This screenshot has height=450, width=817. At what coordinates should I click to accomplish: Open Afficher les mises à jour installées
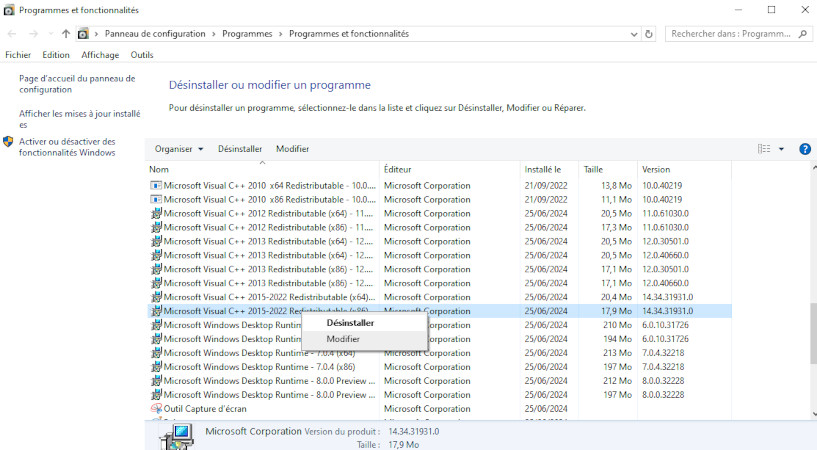(x=80, y=119)
